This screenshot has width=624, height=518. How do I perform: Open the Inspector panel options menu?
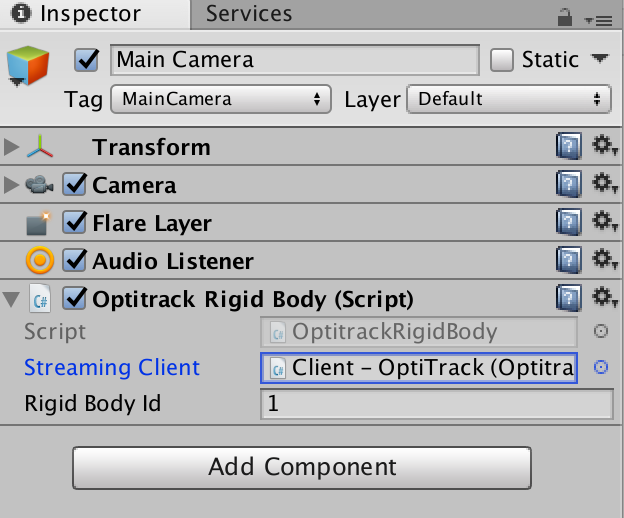pyautogui.click(x=599, y=20)
